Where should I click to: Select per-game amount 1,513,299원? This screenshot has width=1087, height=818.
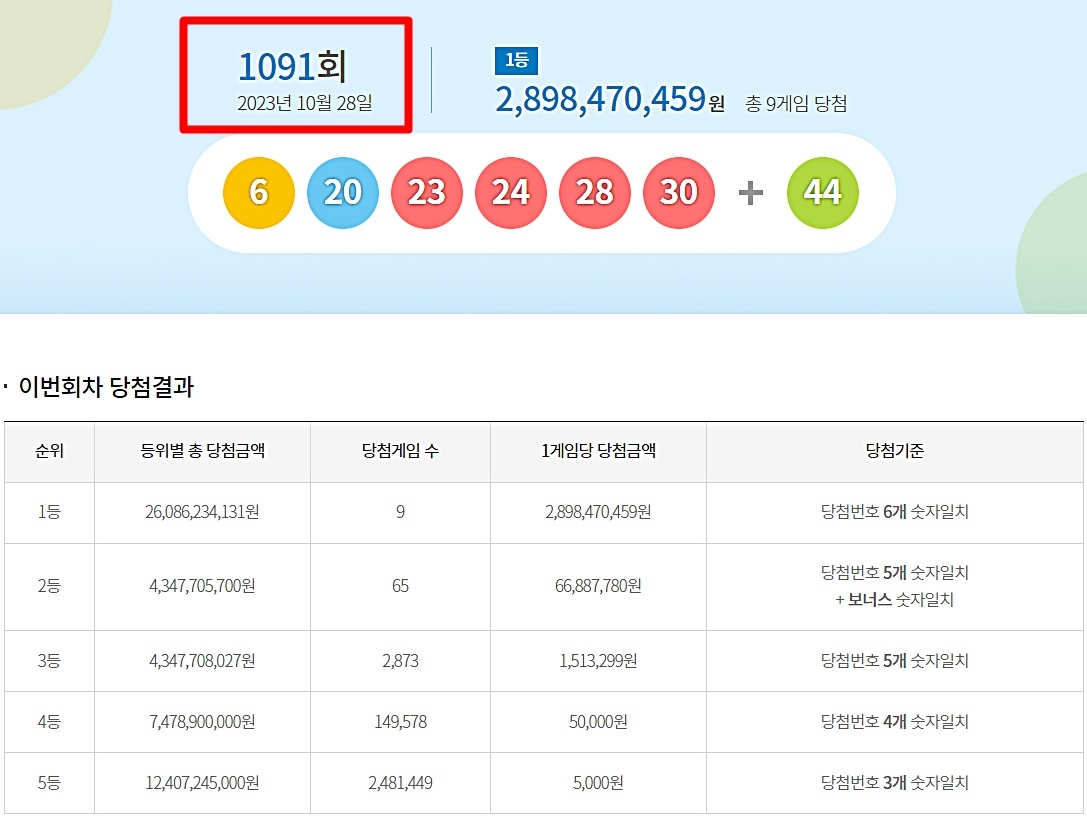point(598,661)
